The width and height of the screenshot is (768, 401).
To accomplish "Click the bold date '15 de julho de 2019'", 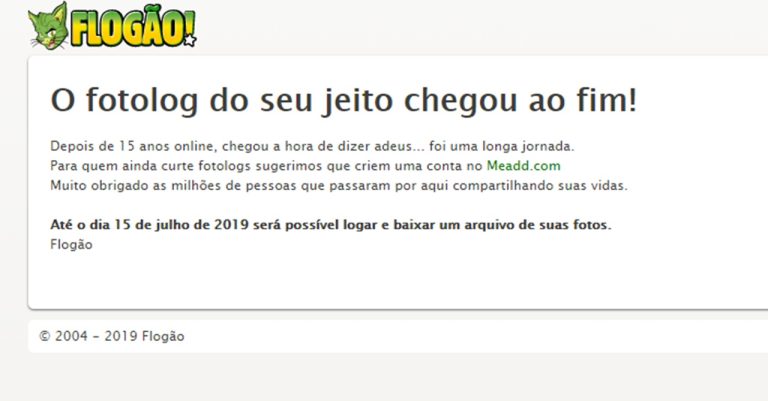I will [x=182, y=225].
